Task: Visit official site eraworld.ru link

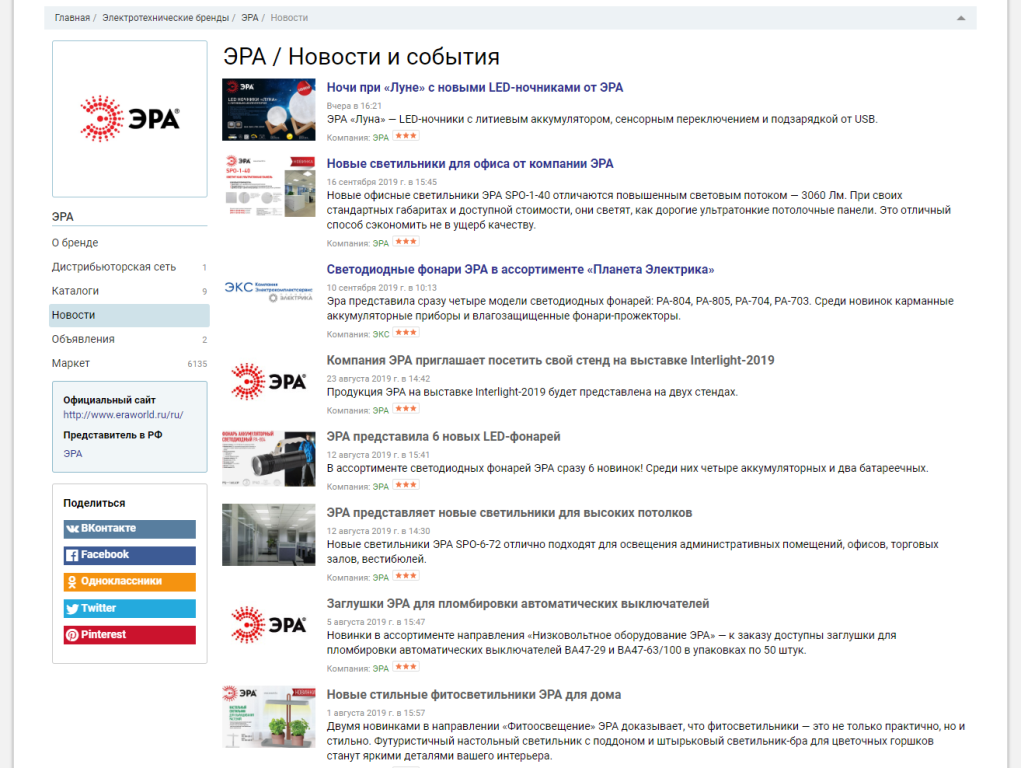Action: tap(123, 415)
